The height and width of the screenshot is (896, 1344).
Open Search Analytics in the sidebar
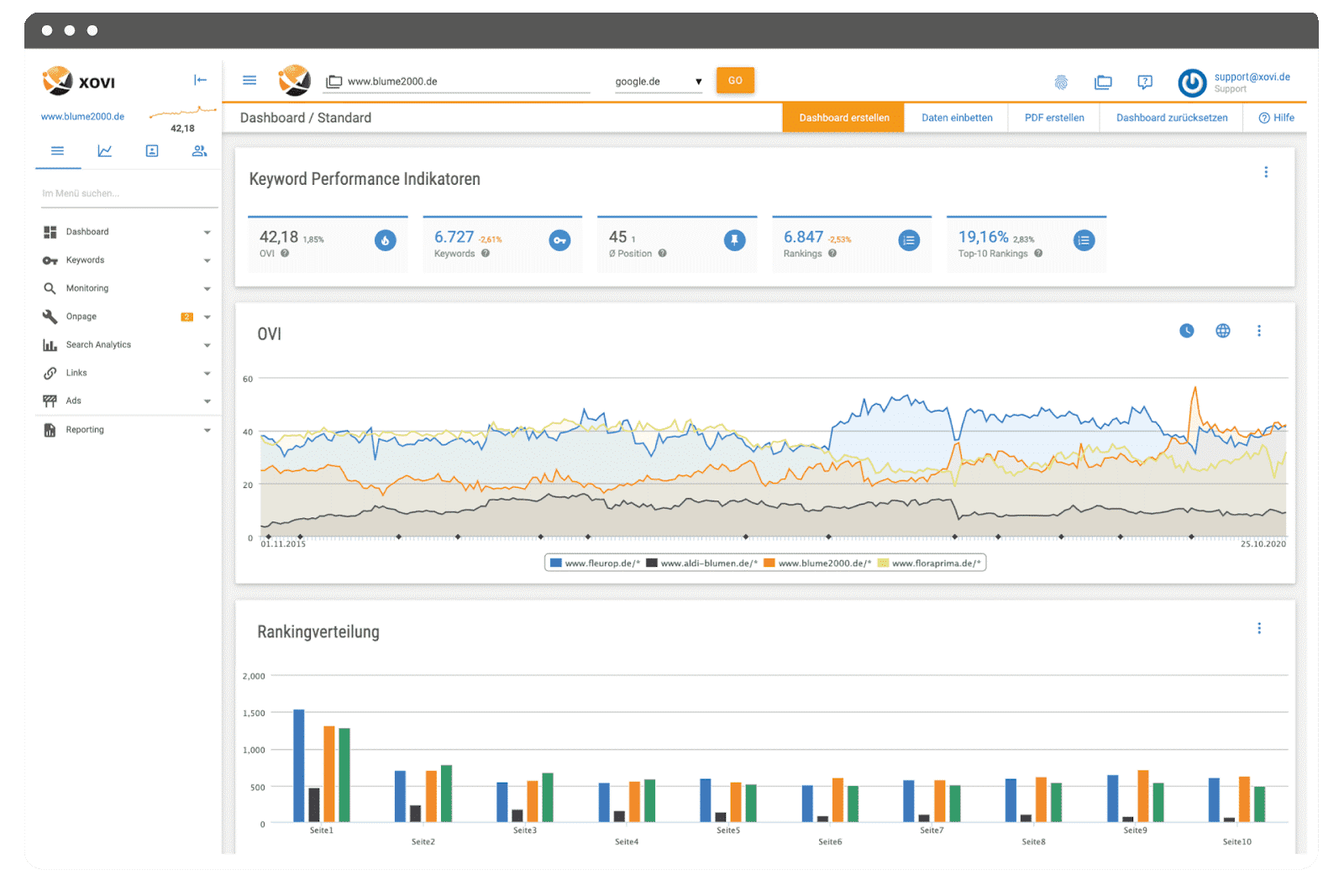[x=98, y=345]
